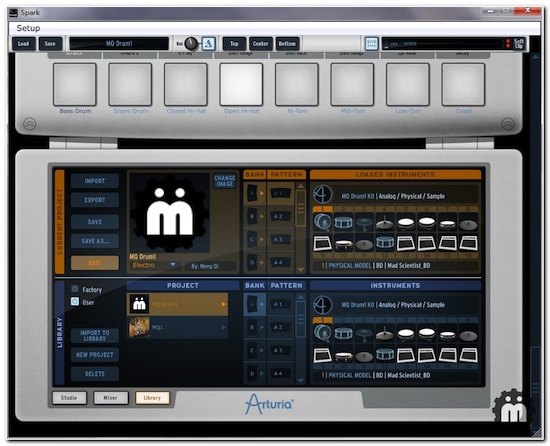Select tom icon in Loaded Instruments slot 6
550x446 pixels.
(x=427, y=222)
